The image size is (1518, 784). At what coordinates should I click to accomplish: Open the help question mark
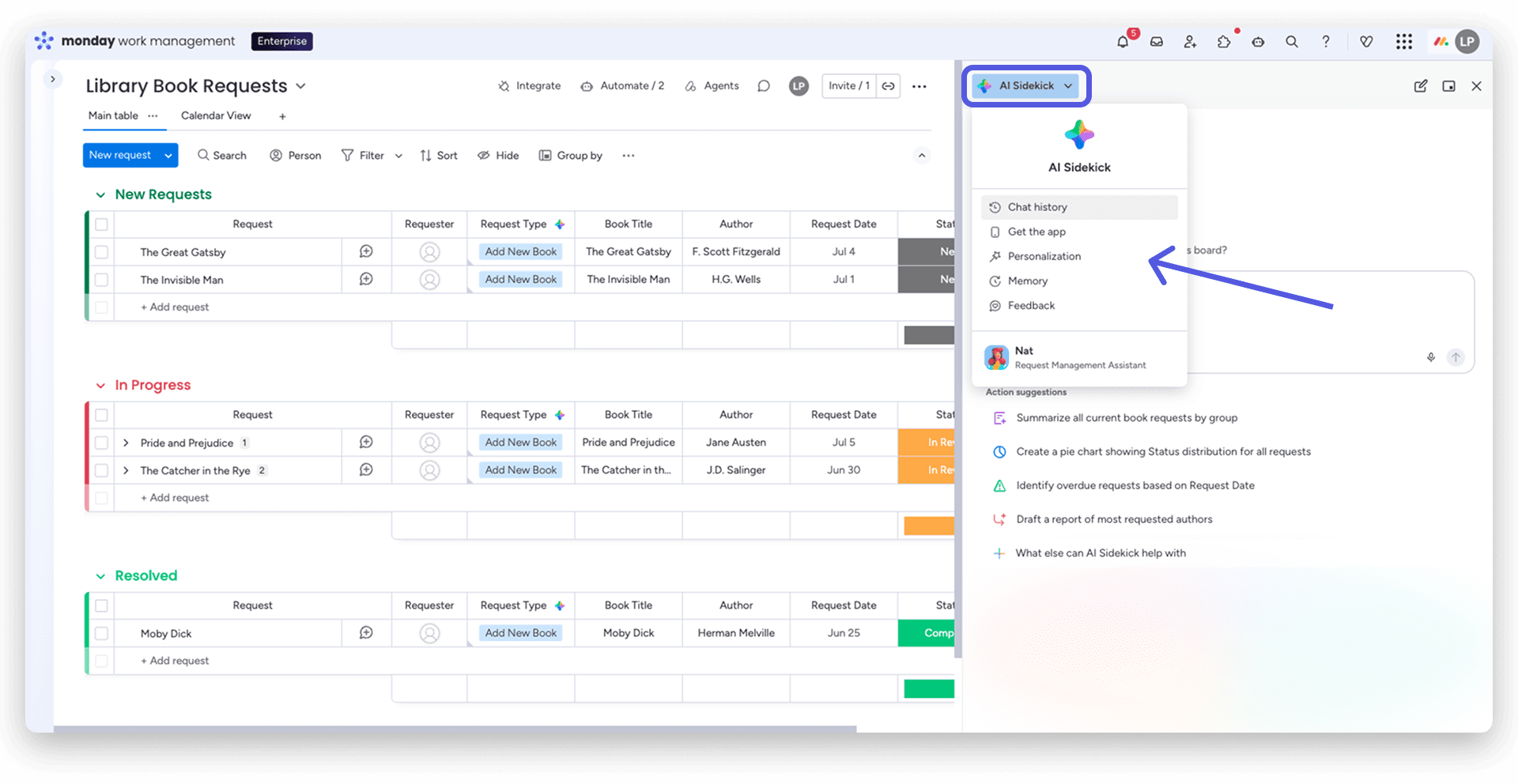pyautogui.click(x=1326, y=42)
